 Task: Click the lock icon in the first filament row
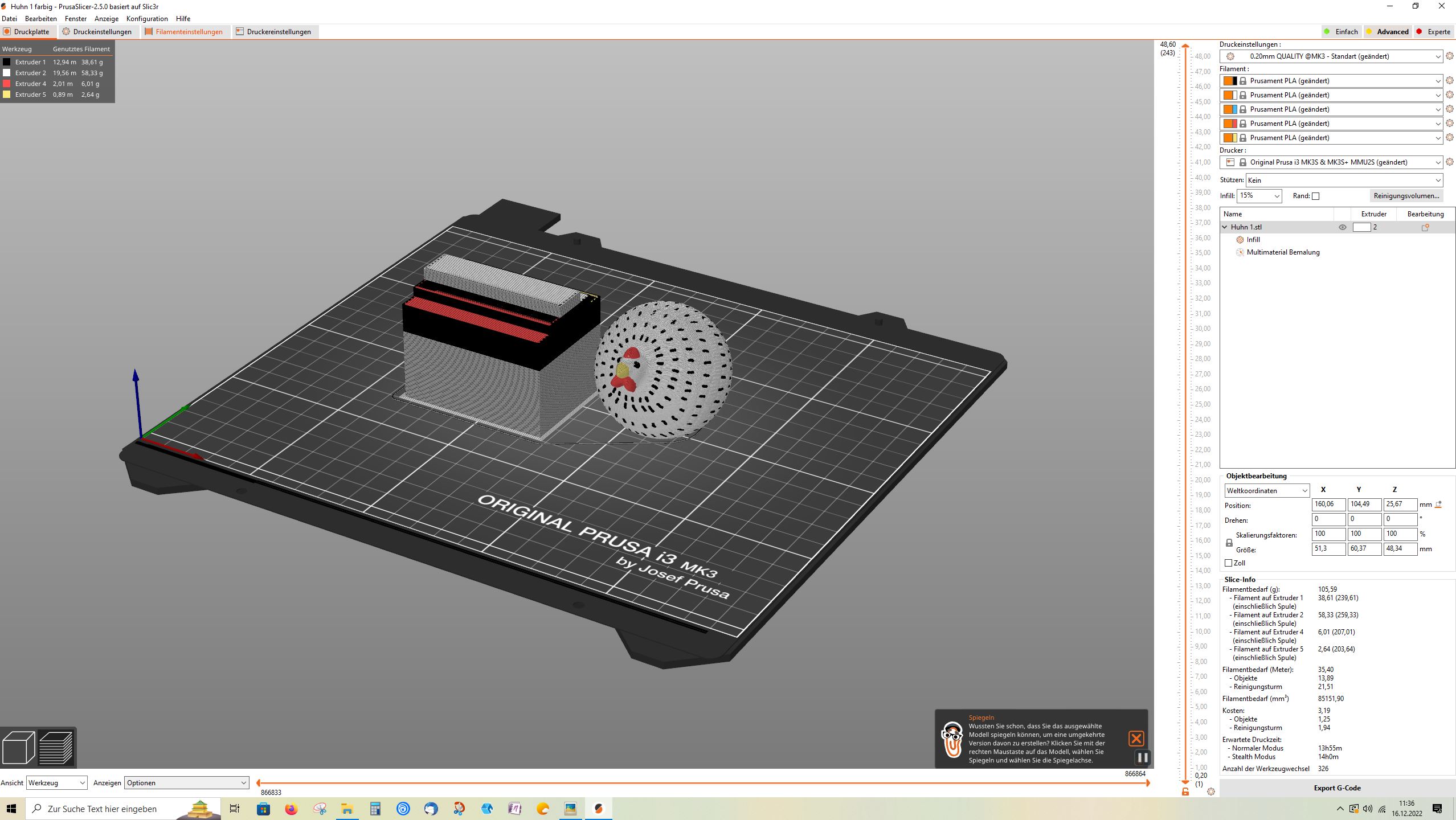(1243, 81)
